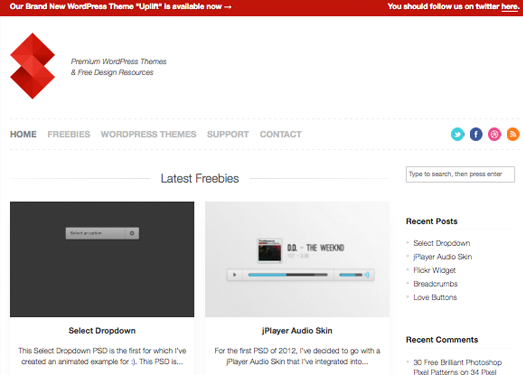Click the 'Premium WordPress Themes' tagline

pyautogui.click(x=118, y=67)
